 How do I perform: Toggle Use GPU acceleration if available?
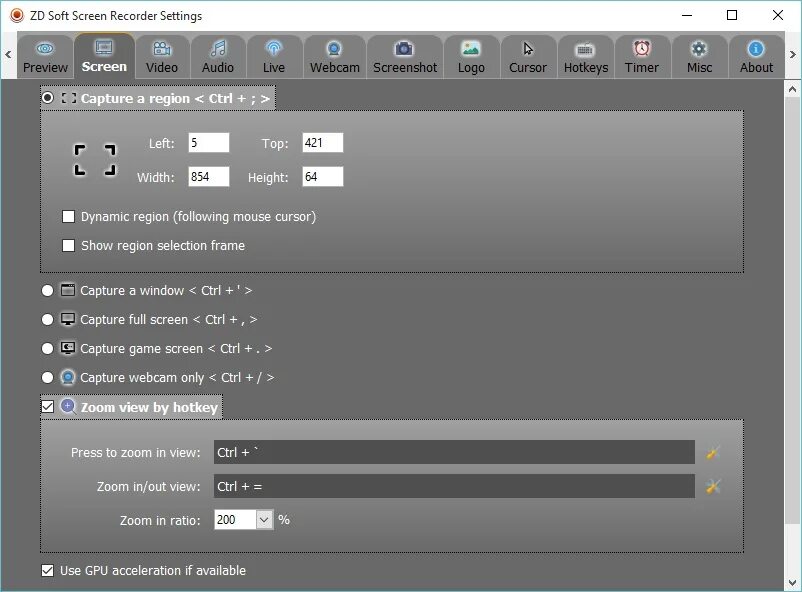(x=48, y=571)
